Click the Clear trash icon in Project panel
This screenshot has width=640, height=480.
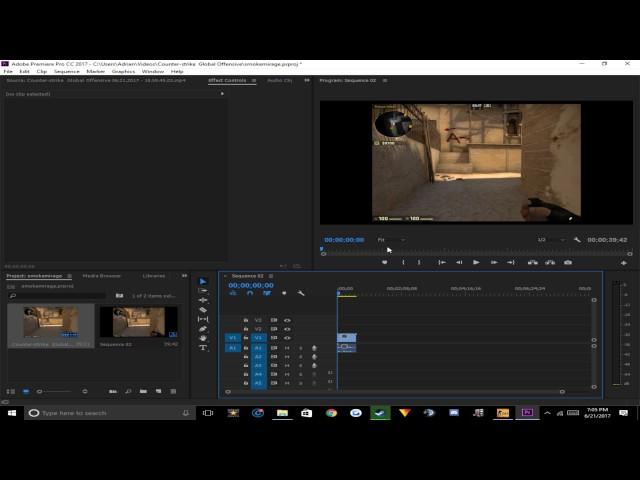pyautogui.click(x=173, y=391)
